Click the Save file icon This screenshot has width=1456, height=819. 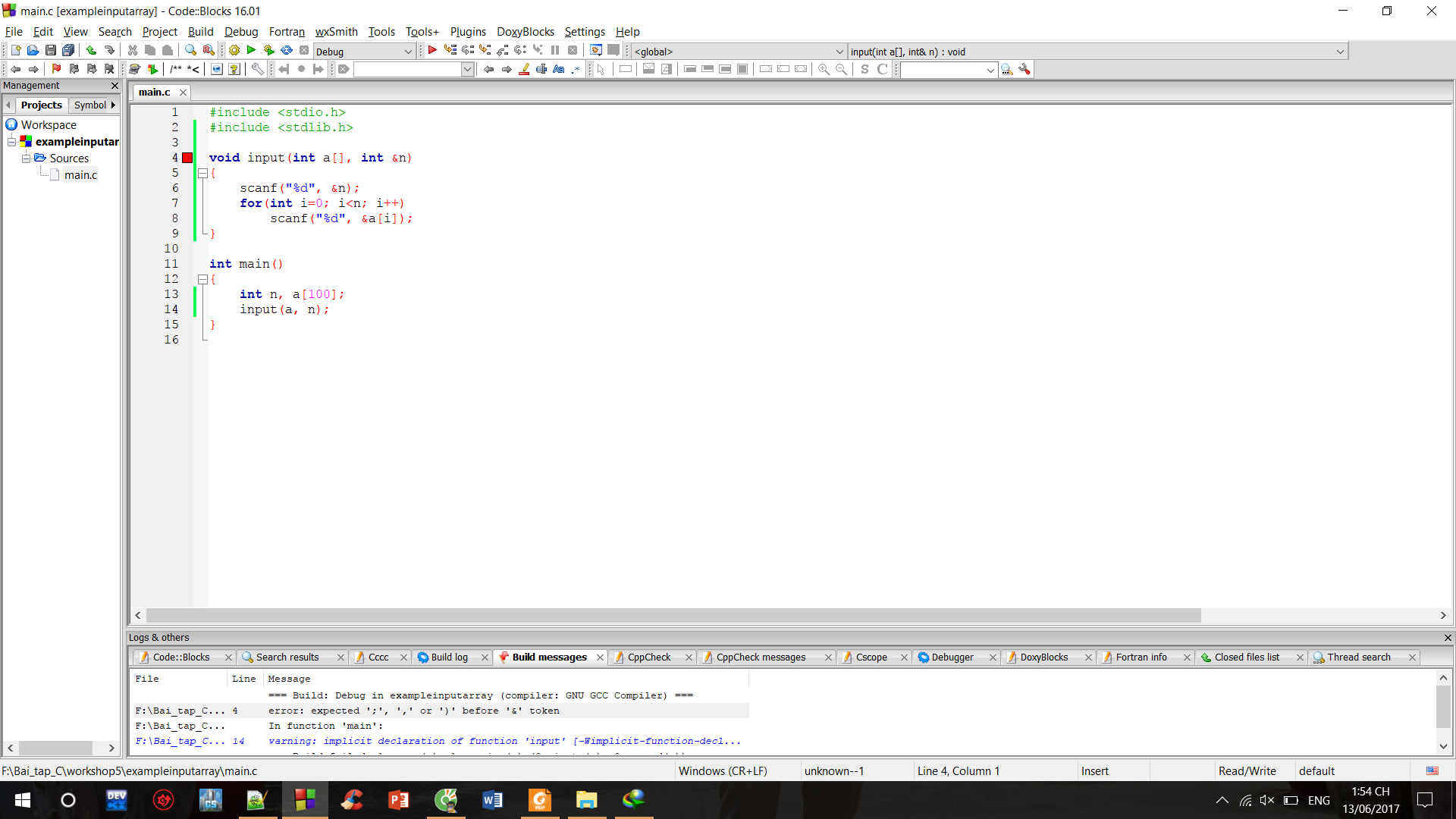50,50
